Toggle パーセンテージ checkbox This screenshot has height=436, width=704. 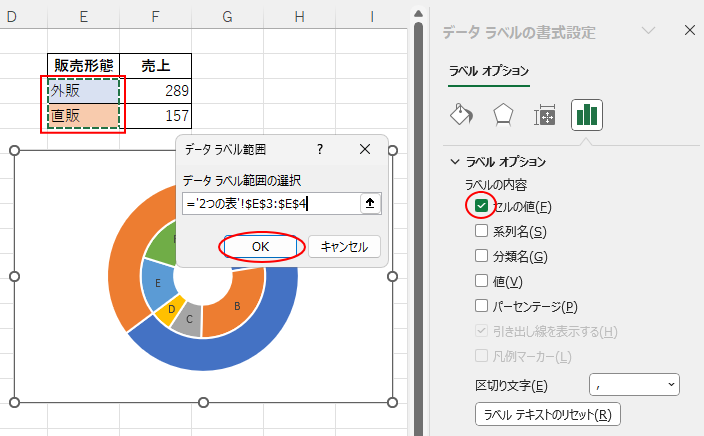click(482, 306)
